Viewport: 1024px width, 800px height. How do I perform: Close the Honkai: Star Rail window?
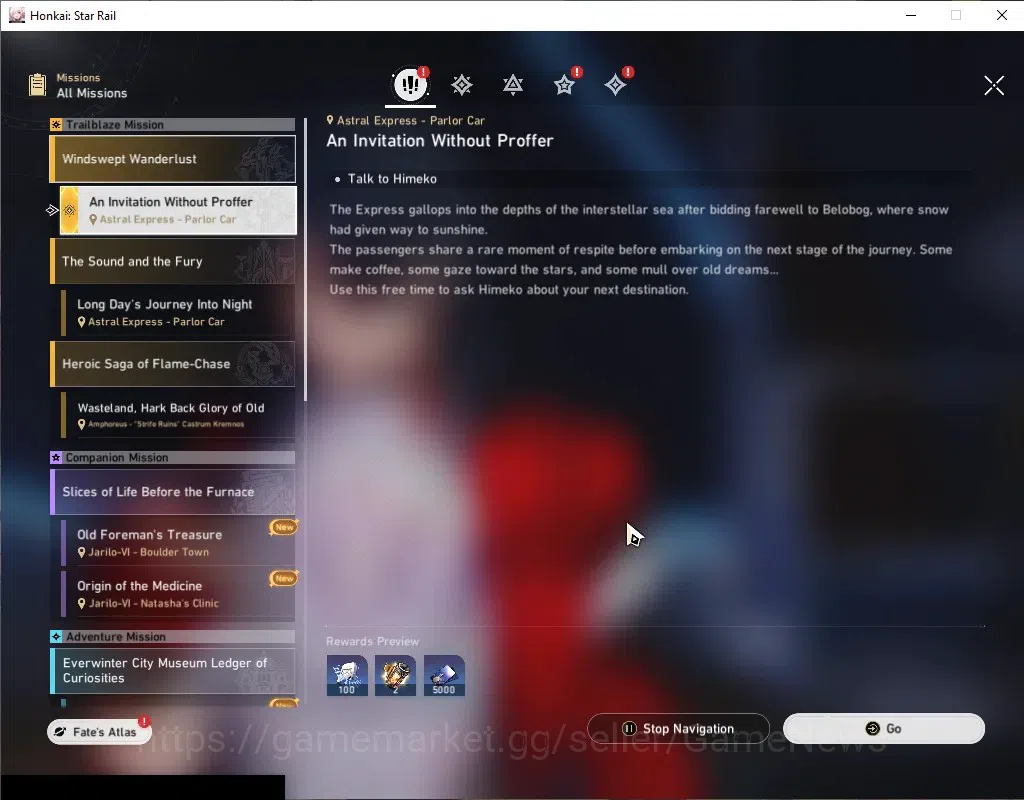coord(1002,15)
